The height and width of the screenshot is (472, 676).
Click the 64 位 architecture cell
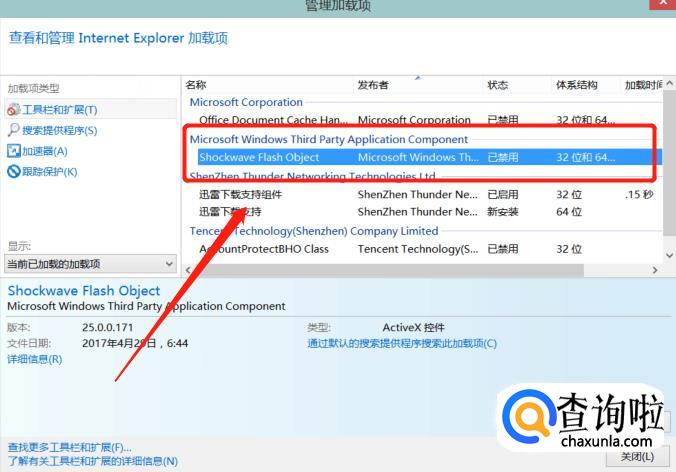coord(569,212)
